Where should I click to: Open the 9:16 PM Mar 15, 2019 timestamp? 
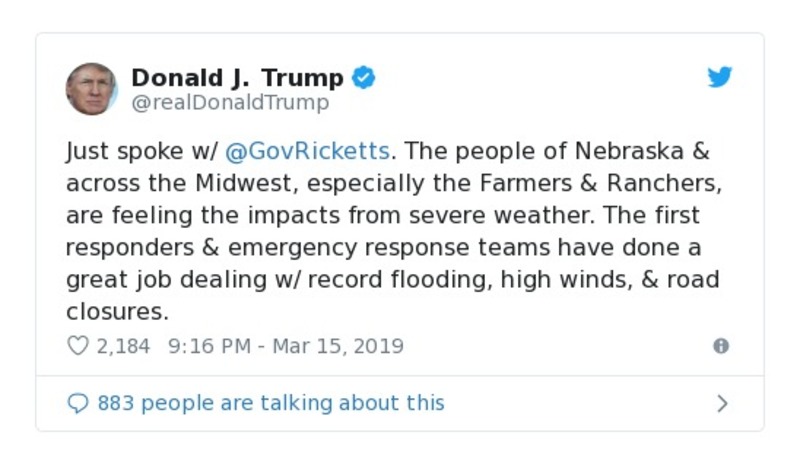[x=286, y=346]
